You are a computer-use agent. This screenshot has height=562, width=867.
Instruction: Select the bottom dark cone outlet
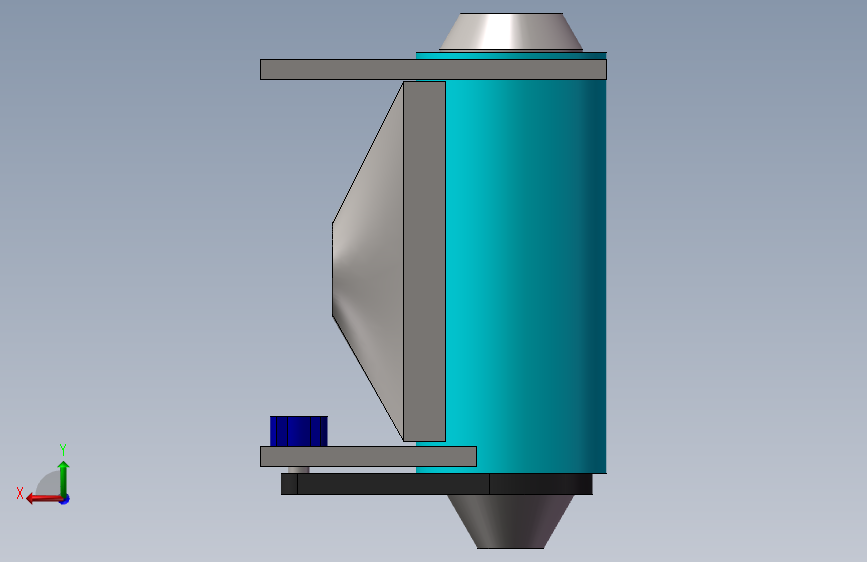click(x=510, y=522)
